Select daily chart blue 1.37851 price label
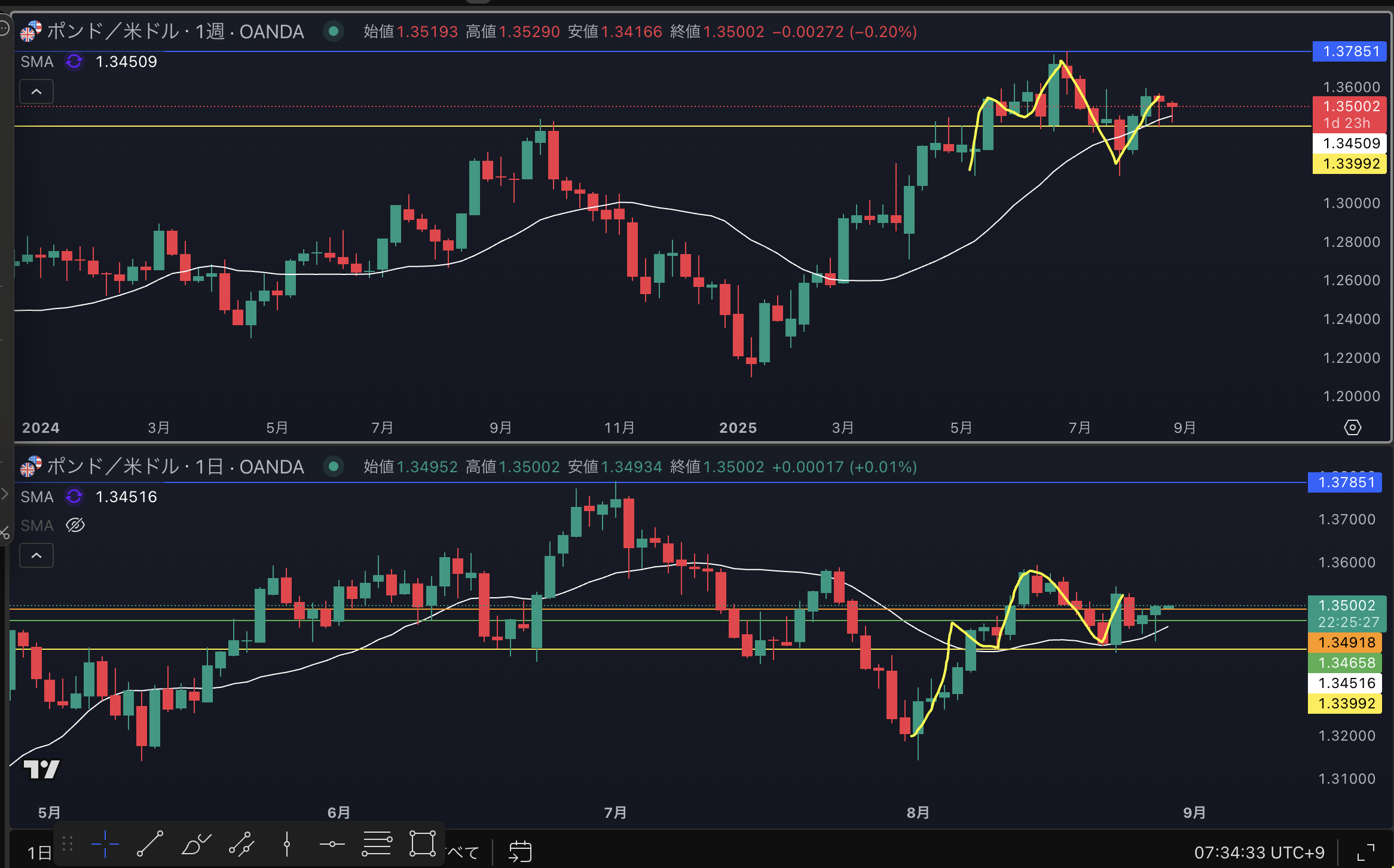The width and height of the screenshot is (1394, 868). click(x=1345, y=482)
